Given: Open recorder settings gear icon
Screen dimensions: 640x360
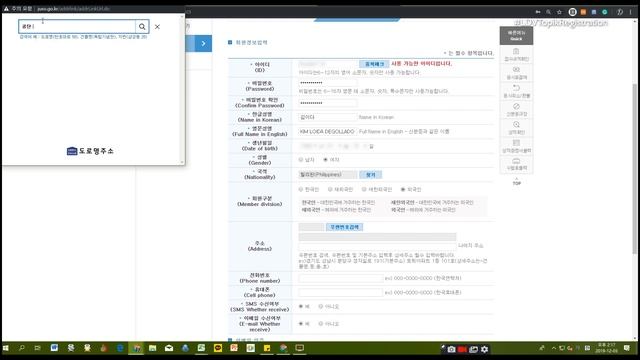Looking at the screenshot, I should (x=484, y=349).
